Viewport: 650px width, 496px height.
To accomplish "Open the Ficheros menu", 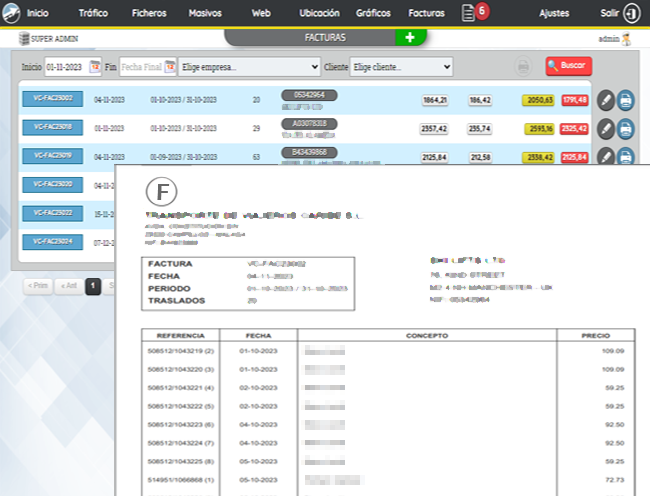I will click(x=149, y=13).
